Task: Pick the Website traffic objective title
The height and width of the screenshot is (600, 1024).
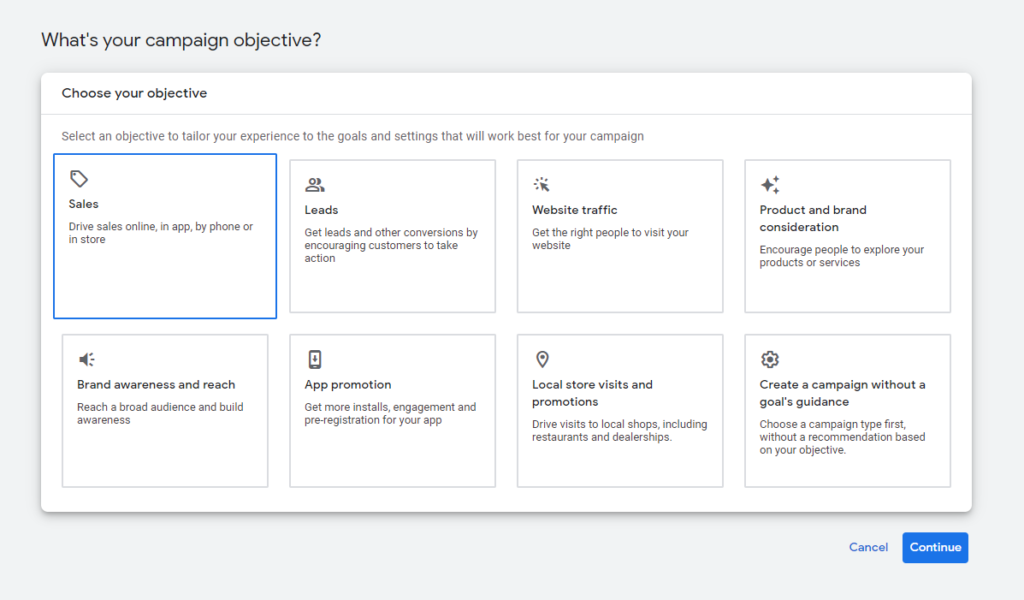Action: tap(574, 210)
